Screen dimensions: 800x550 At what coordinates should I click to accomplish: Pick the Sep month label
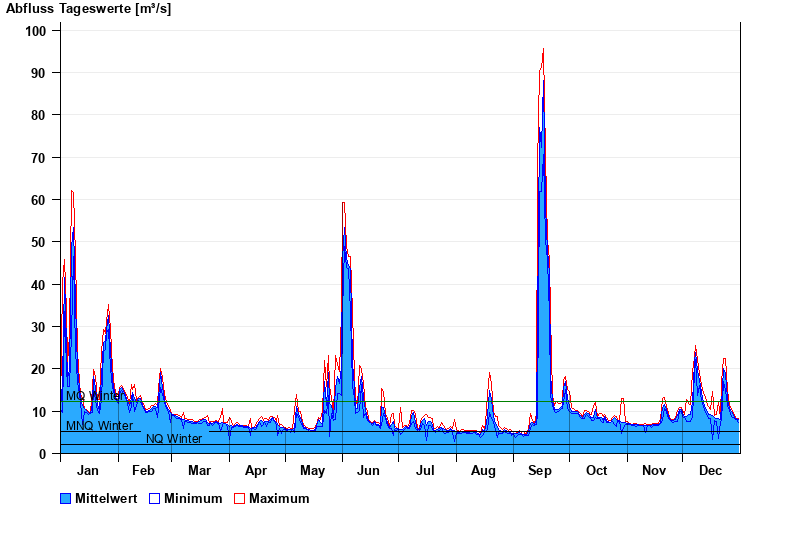[540, 471]
